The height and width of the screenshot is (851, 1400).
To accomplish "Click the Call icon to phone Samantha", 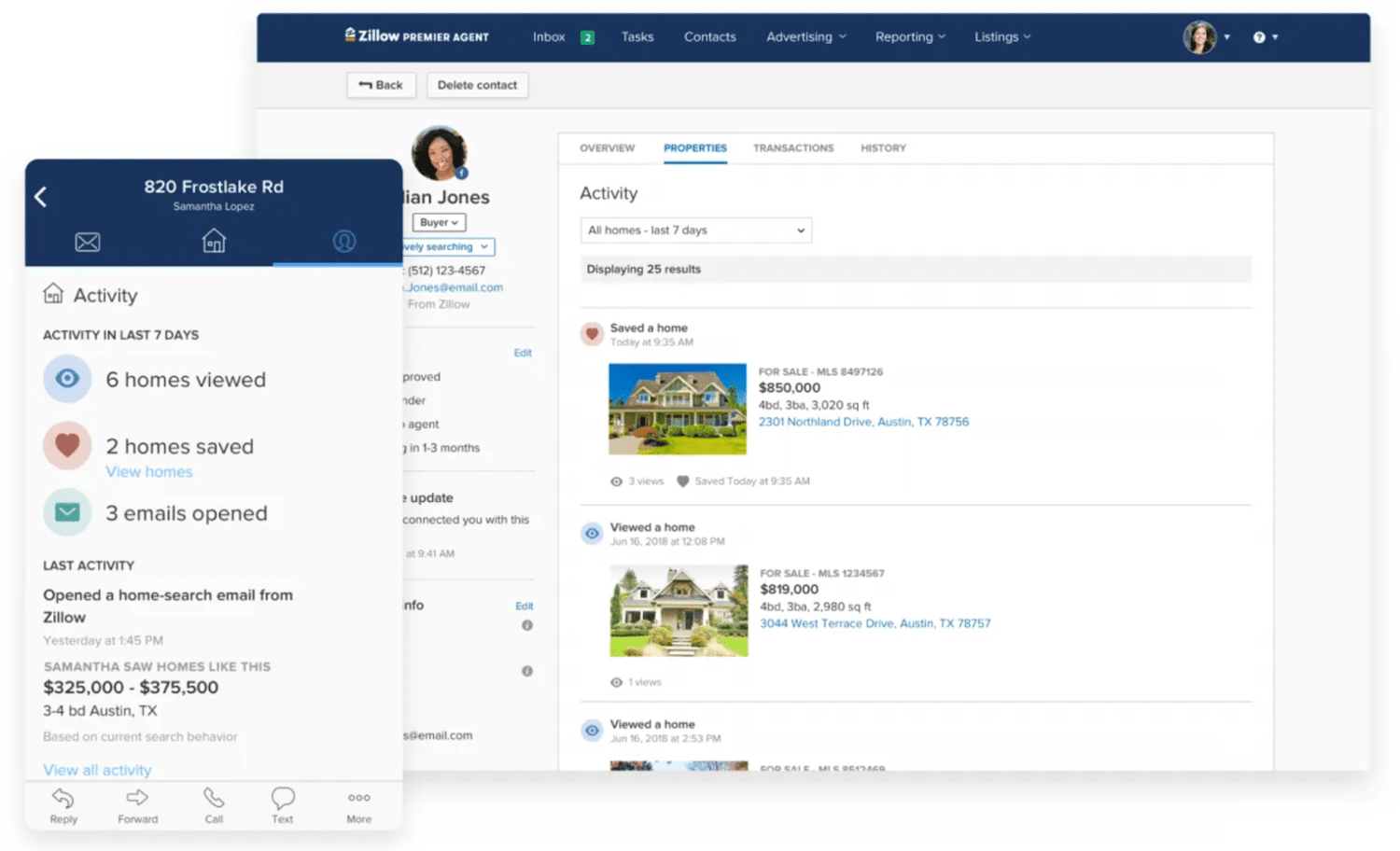I will [214, 798].
